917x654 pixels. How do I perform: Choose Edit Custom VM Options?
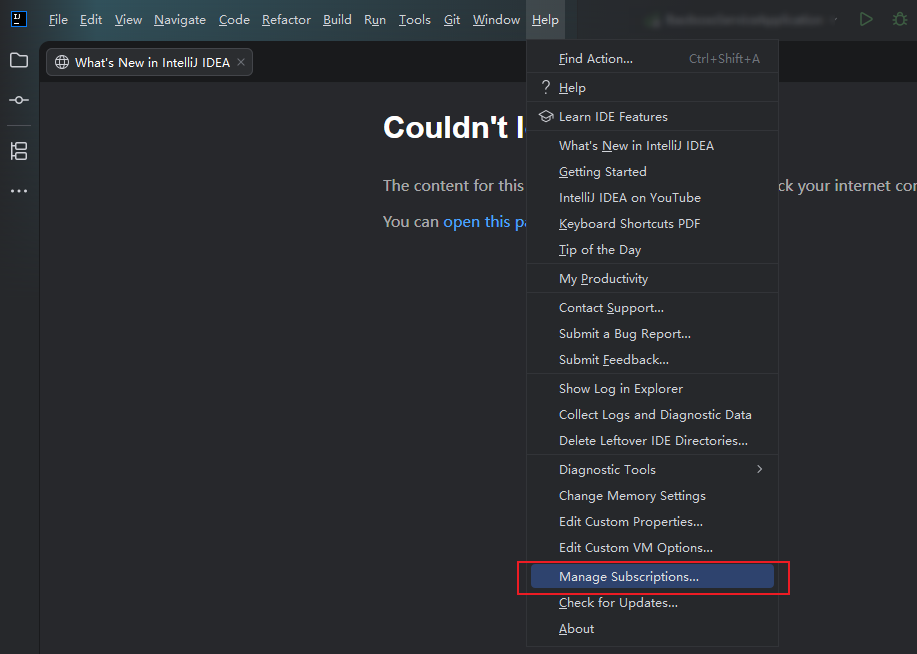point(652,548)
